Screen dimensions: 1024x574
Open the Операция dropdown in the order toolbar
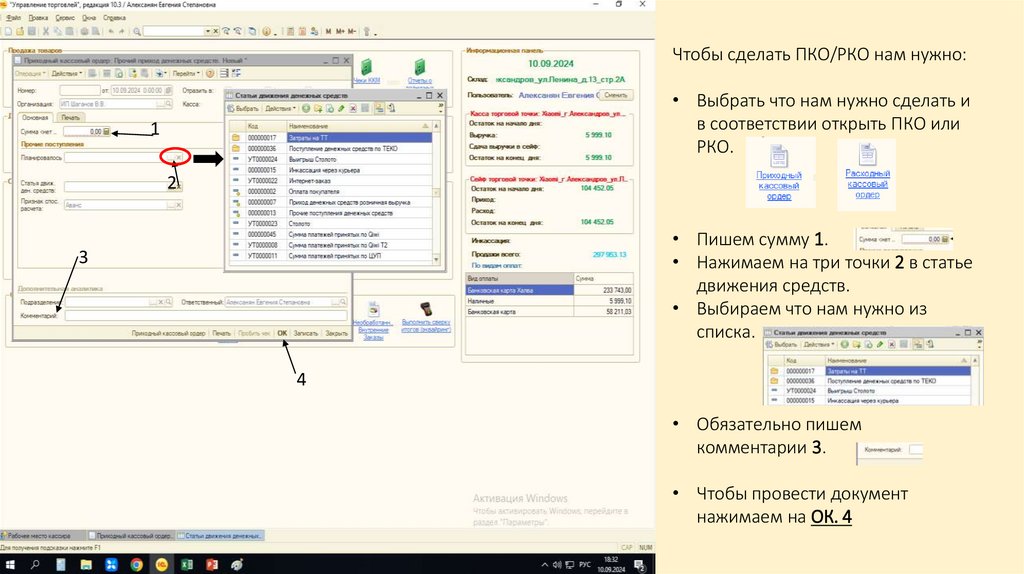(x=30, y=73)
